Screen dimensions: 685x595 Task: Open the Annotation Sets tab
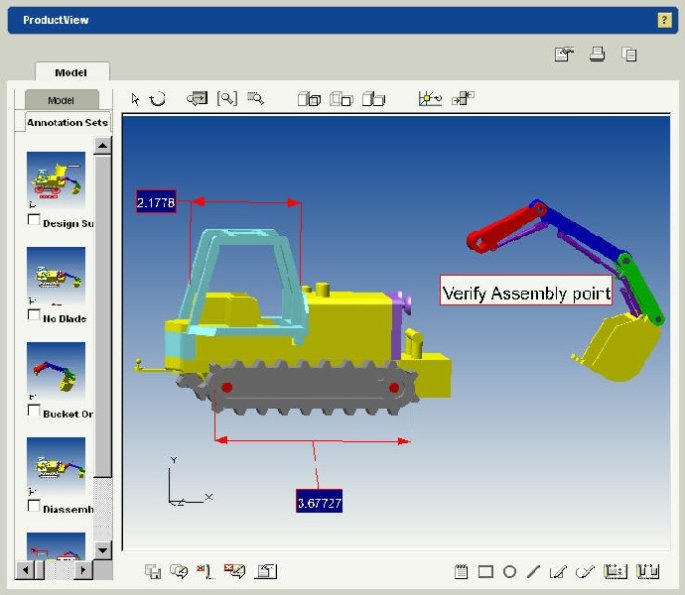tap(67, 123)
